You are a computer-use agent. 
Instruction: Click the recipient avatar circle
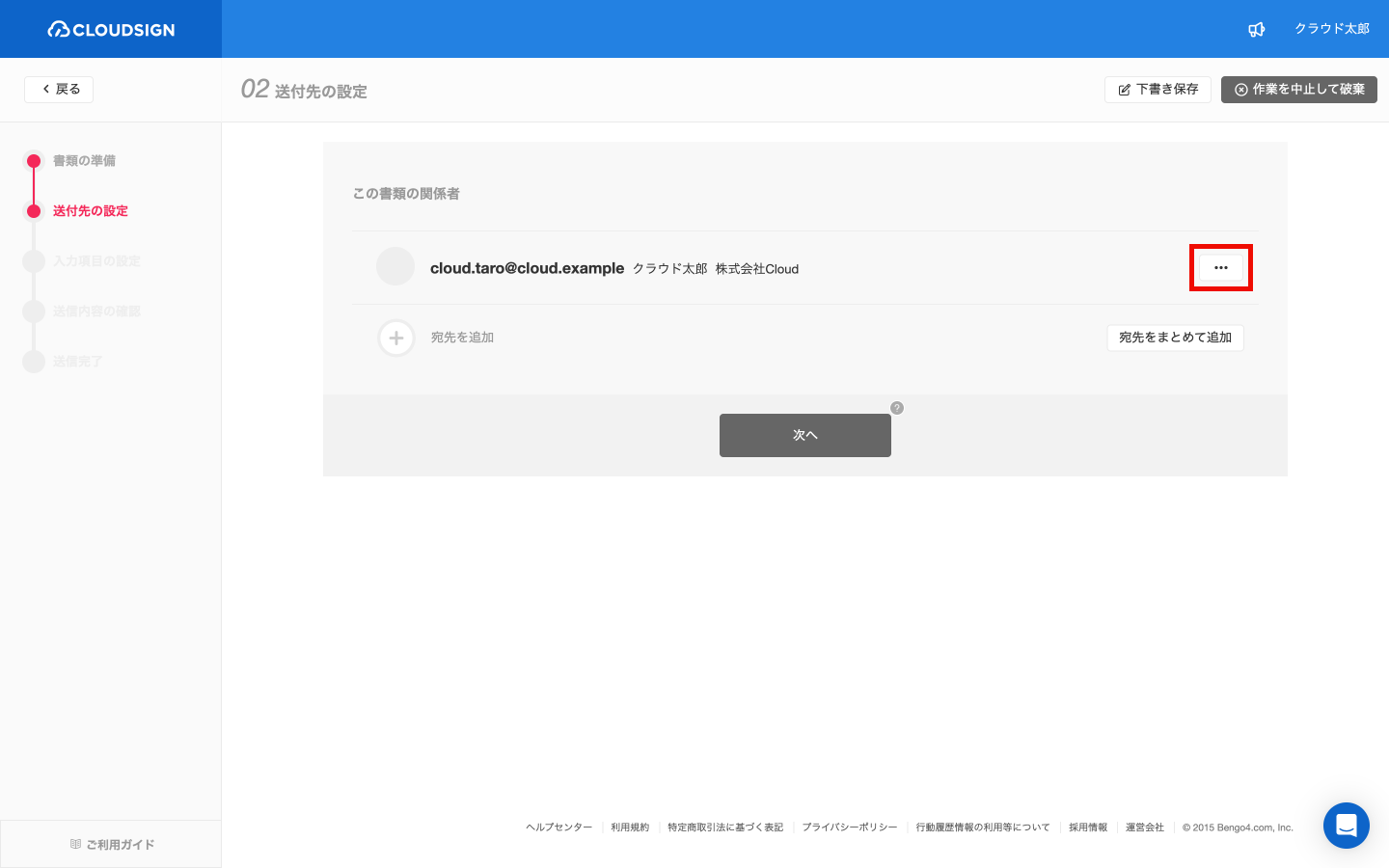tap(395, 266)
